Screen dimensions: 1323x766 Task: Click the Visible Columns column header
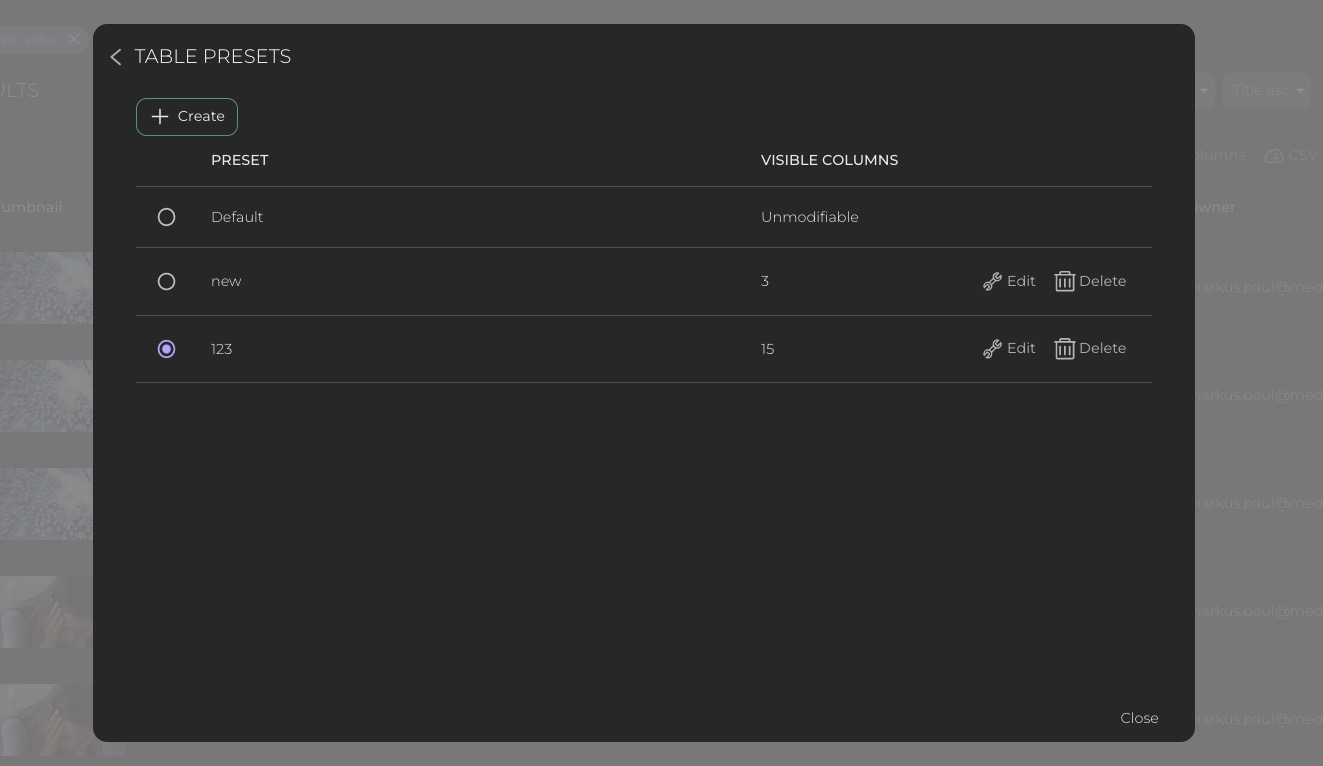pos(829,160)
